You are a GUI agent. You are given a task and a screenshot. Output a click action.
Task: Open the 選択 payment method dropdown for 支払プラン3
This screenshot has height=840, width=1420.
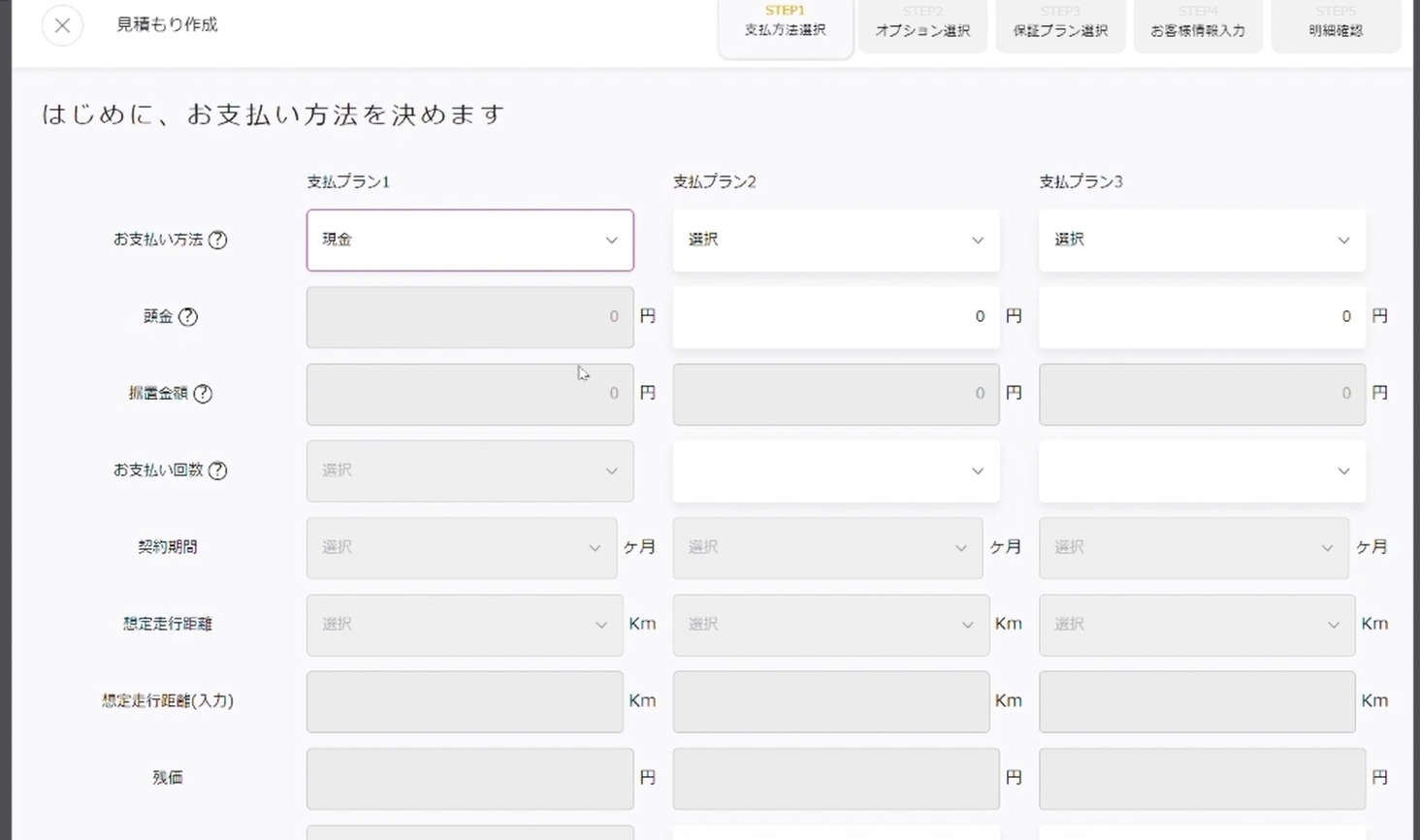[x=1201, y=240]
